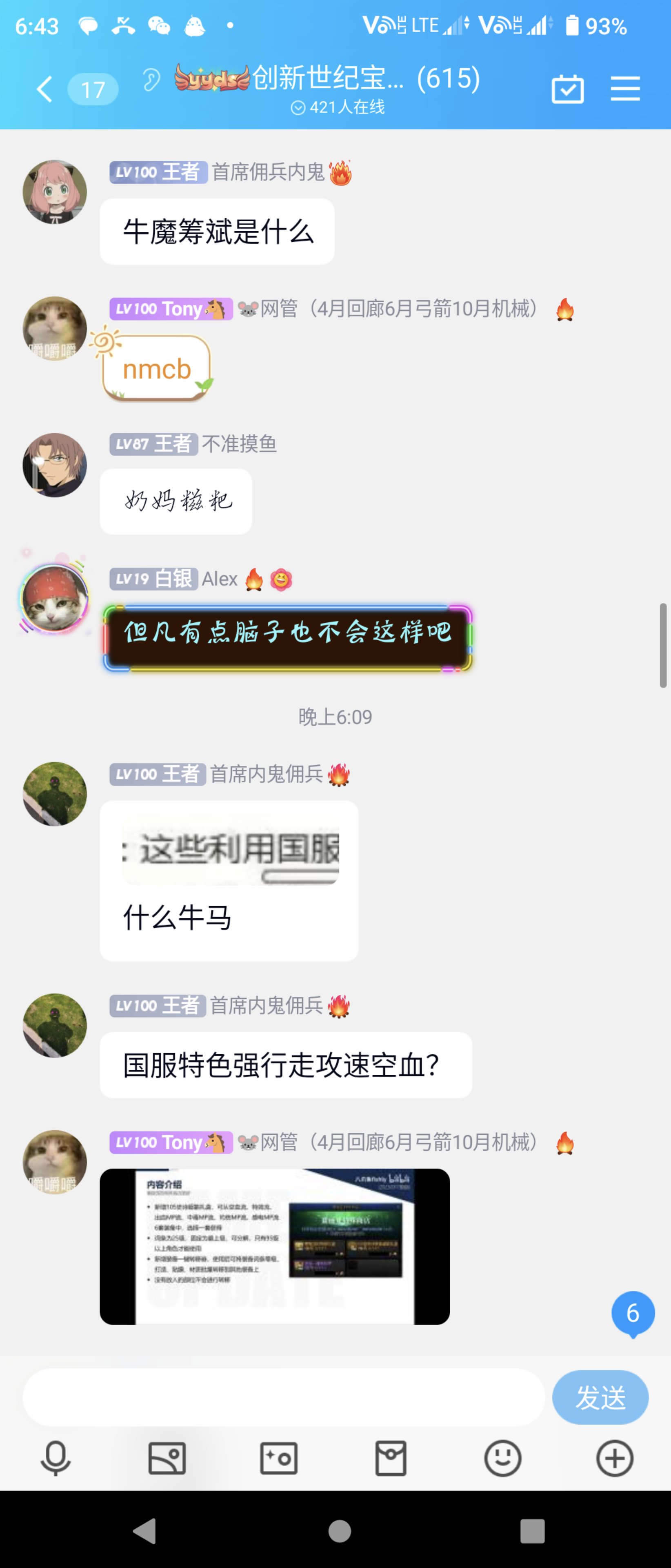Open the emoji smiley panel
Screen dimensions: 671x1568
[x=502, y=1458]
